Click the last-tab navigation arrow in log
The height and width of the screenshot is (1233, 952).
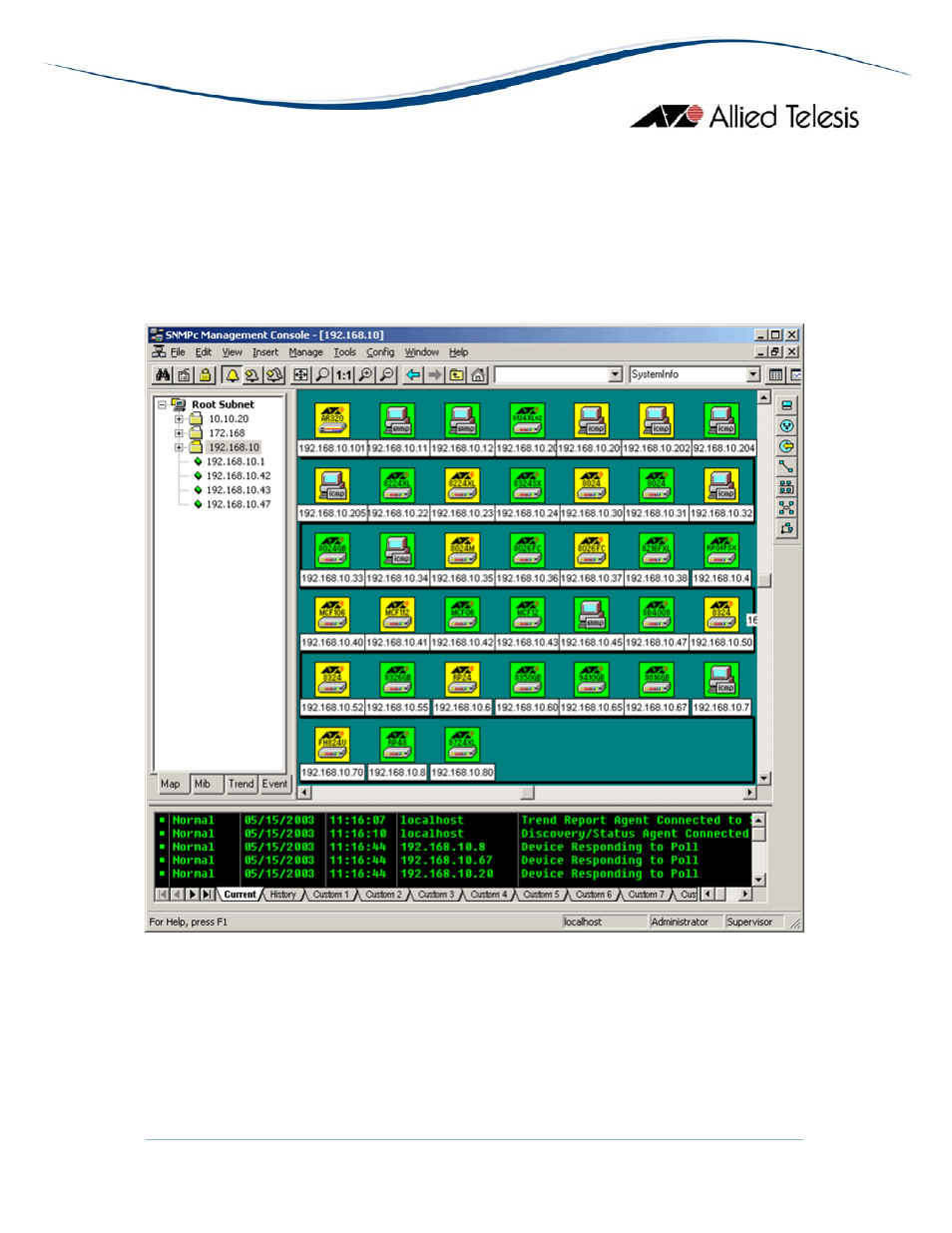click(x=208, y=895)
